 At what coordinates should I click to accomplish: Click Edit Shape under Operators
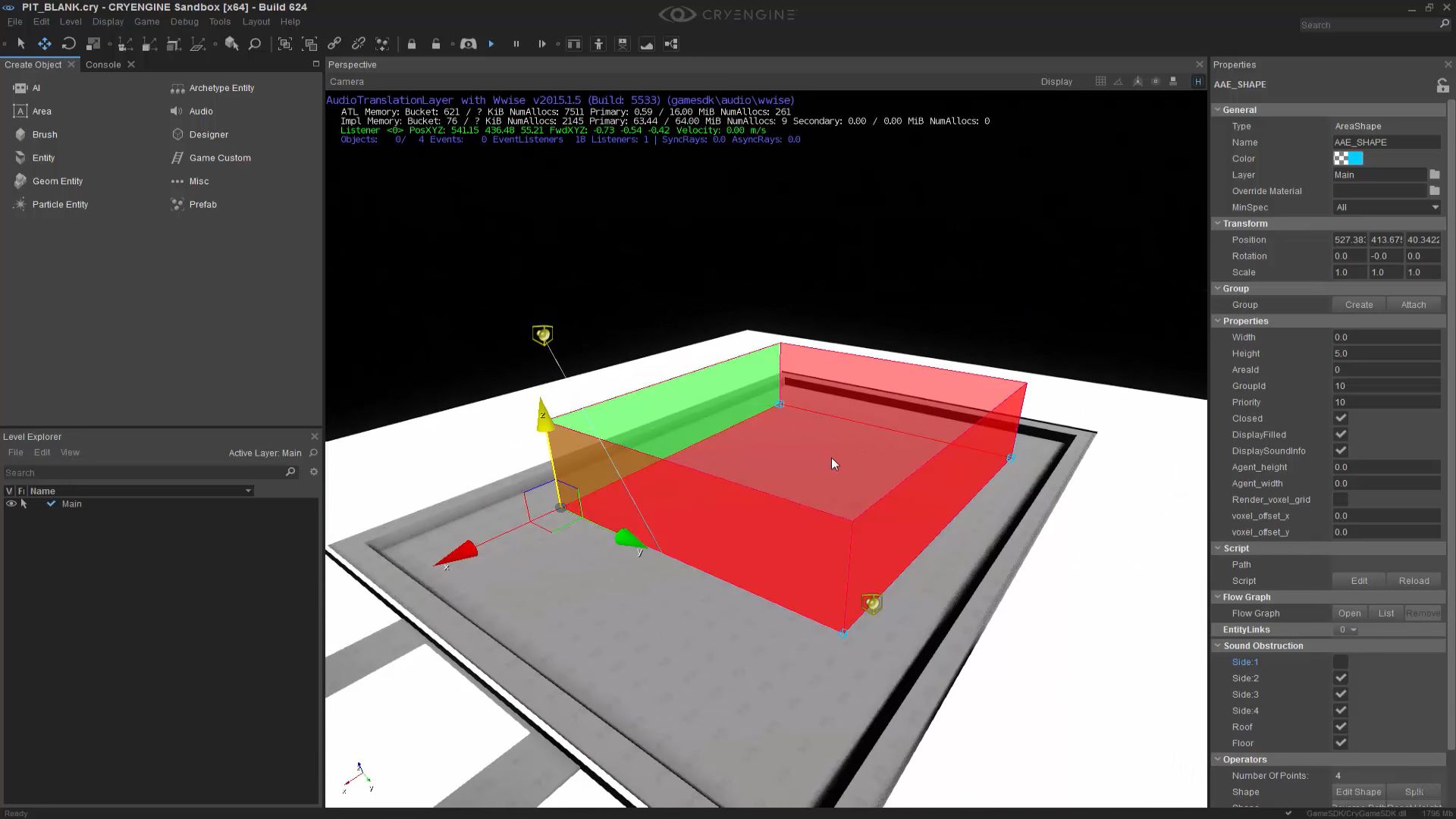1358,791
